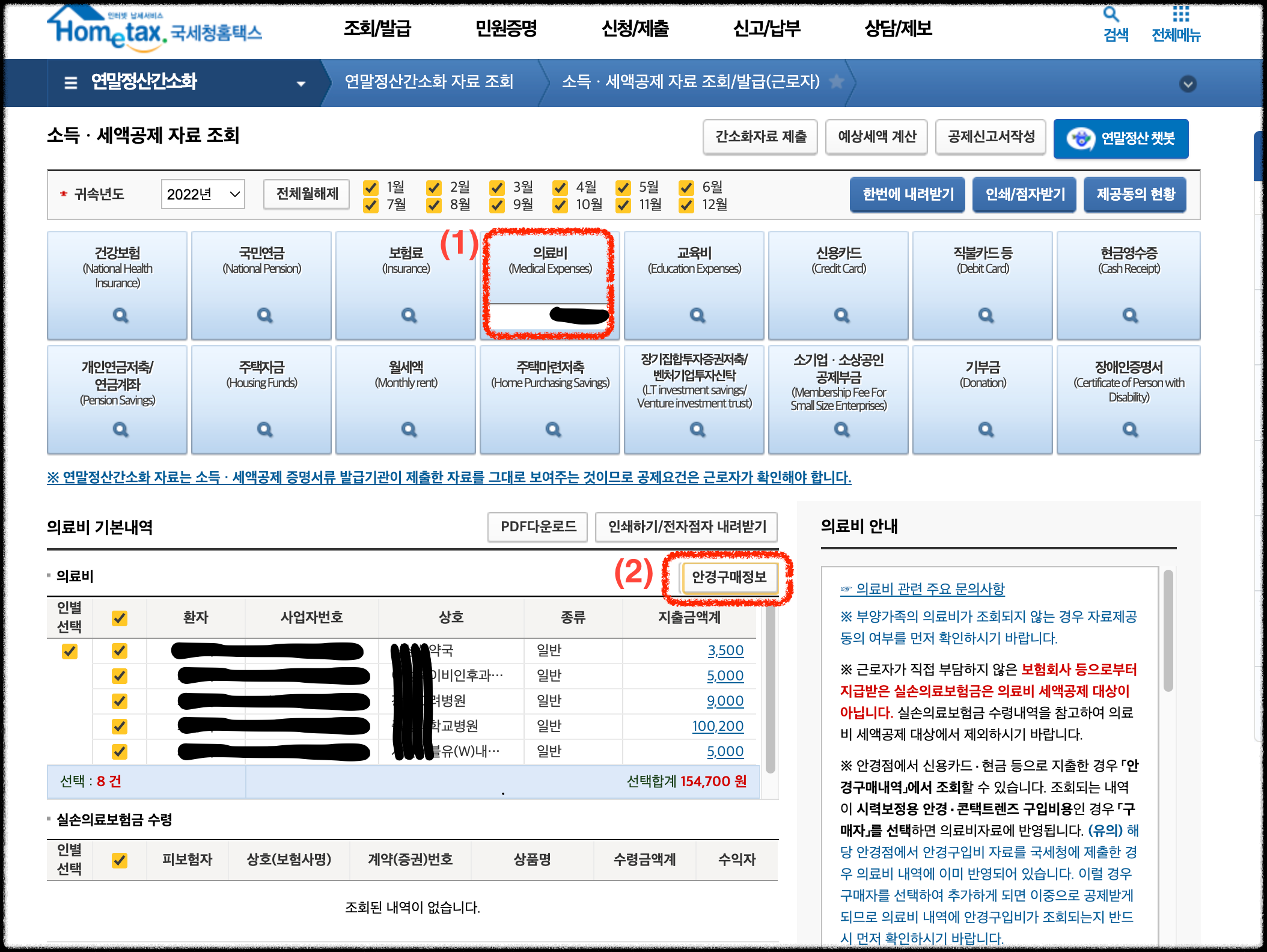Click magnifier icon in 월세액 tile
1267x952 pixels.
point(409,429)
